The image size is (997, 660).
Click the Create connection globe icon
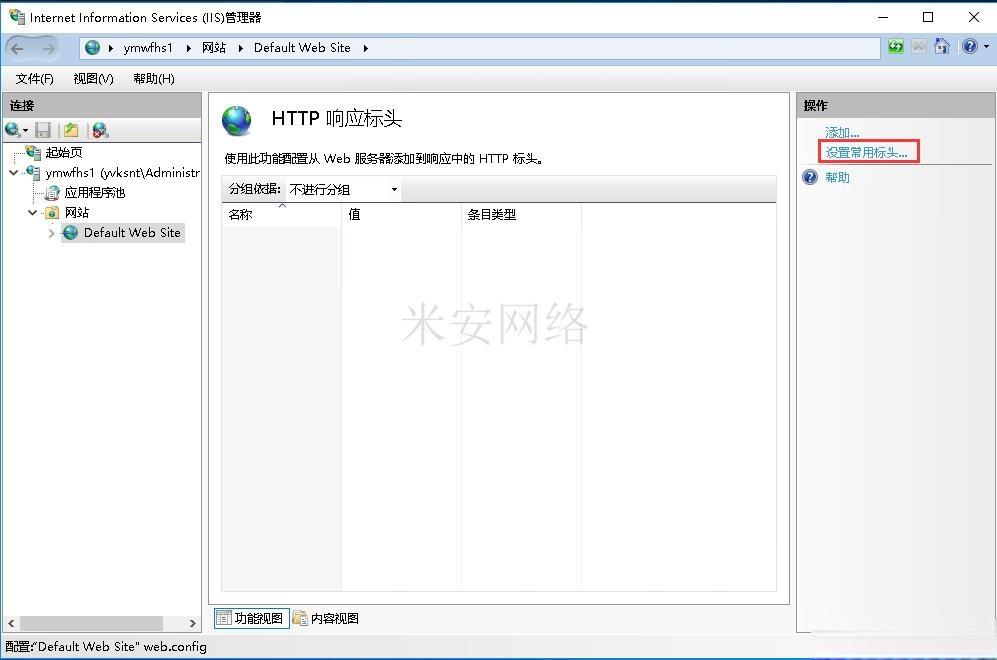coord(12,130)
